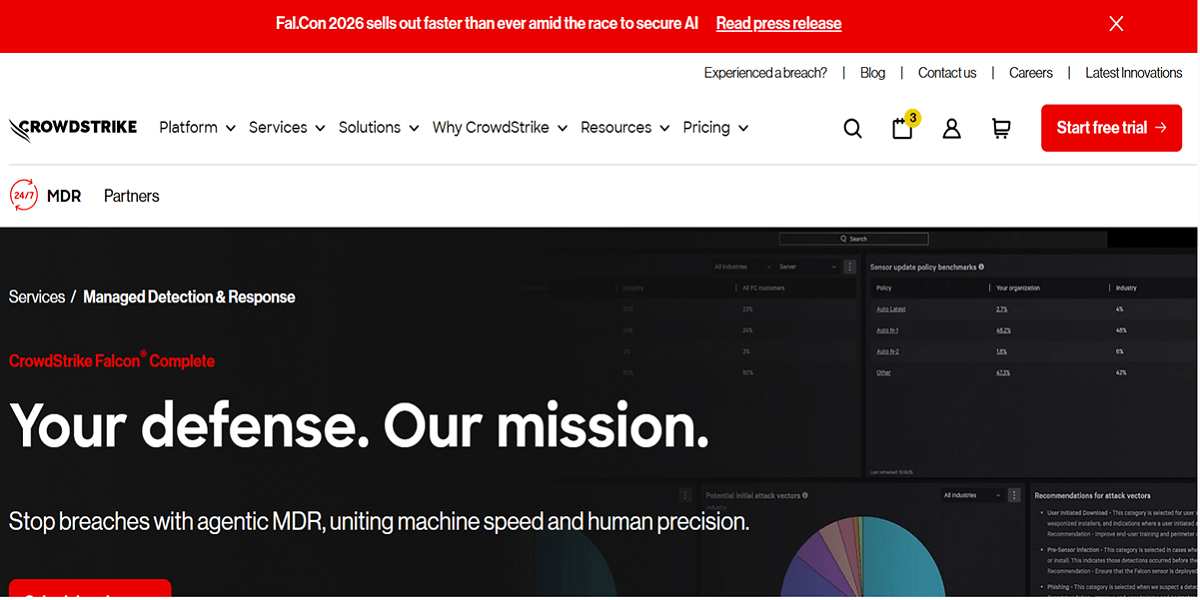The height and width of the screenshot is (600, 1200).
Task: Switch to the Partners tab
Action: (132, 196)
